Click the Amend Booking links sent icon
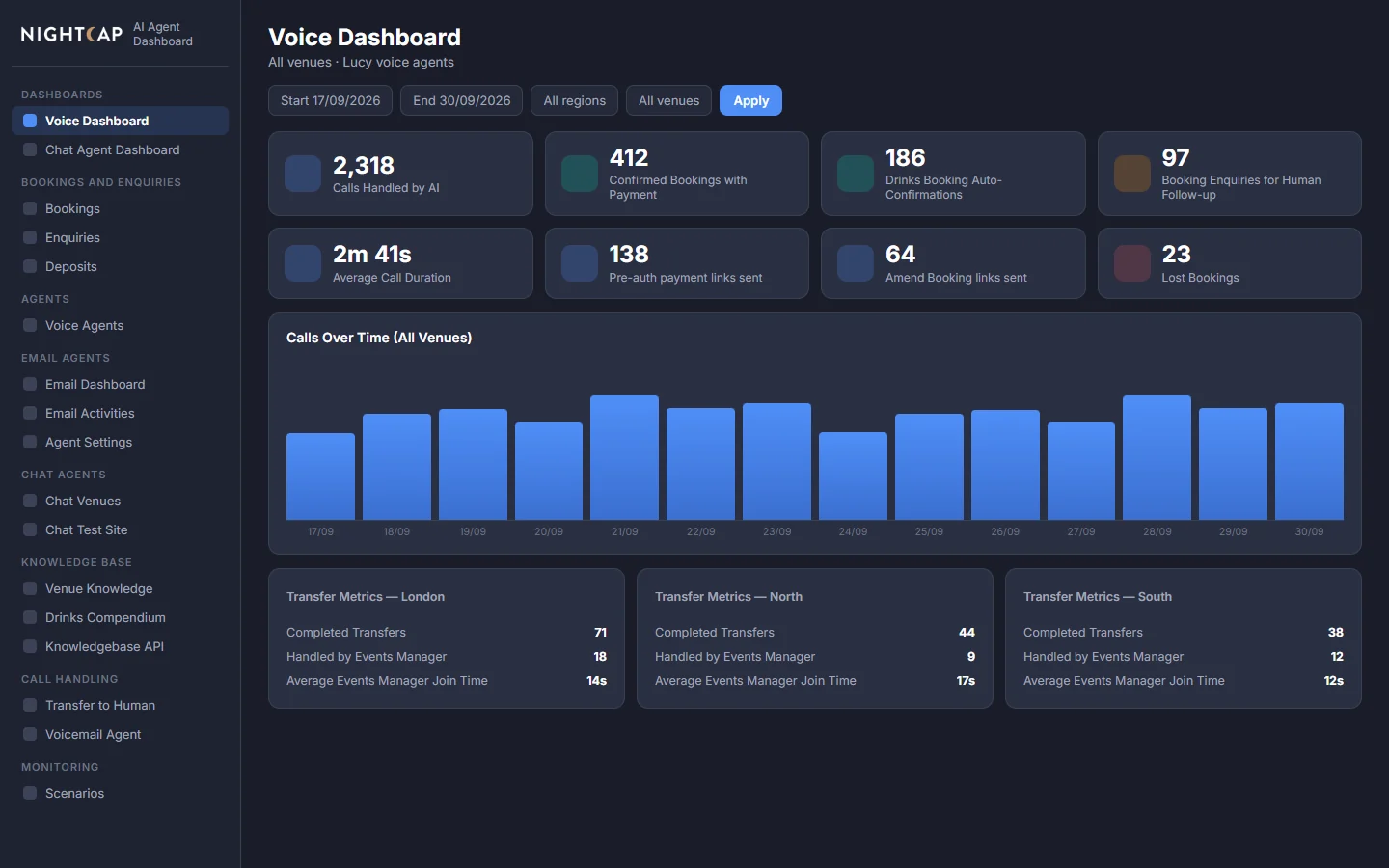Screen dimensions: 1389x868 (x=856, y=263)
